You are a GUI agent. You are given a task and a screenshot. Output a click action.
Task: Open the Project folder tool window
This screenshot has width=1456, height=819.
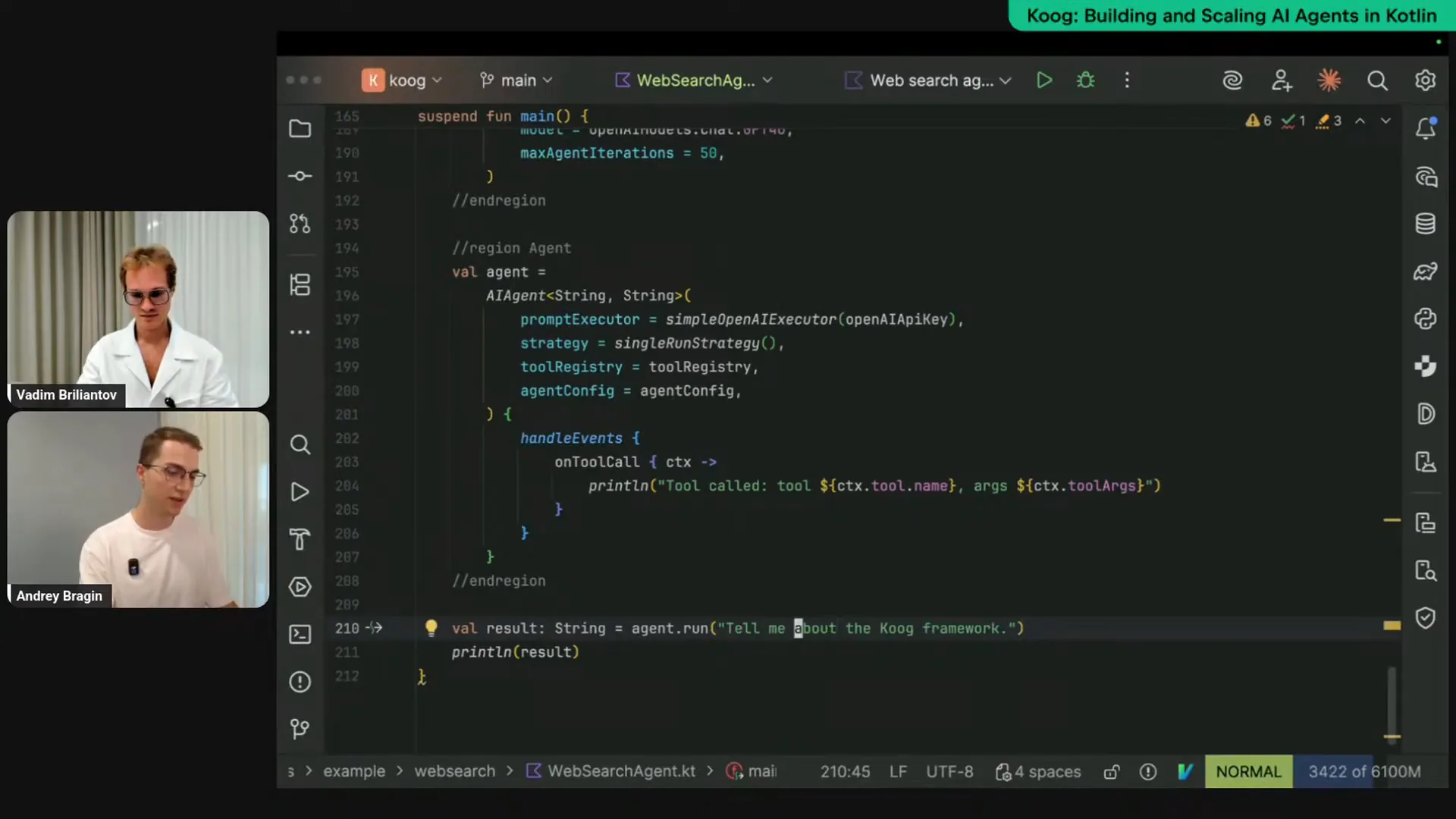(x=300, y=129)
